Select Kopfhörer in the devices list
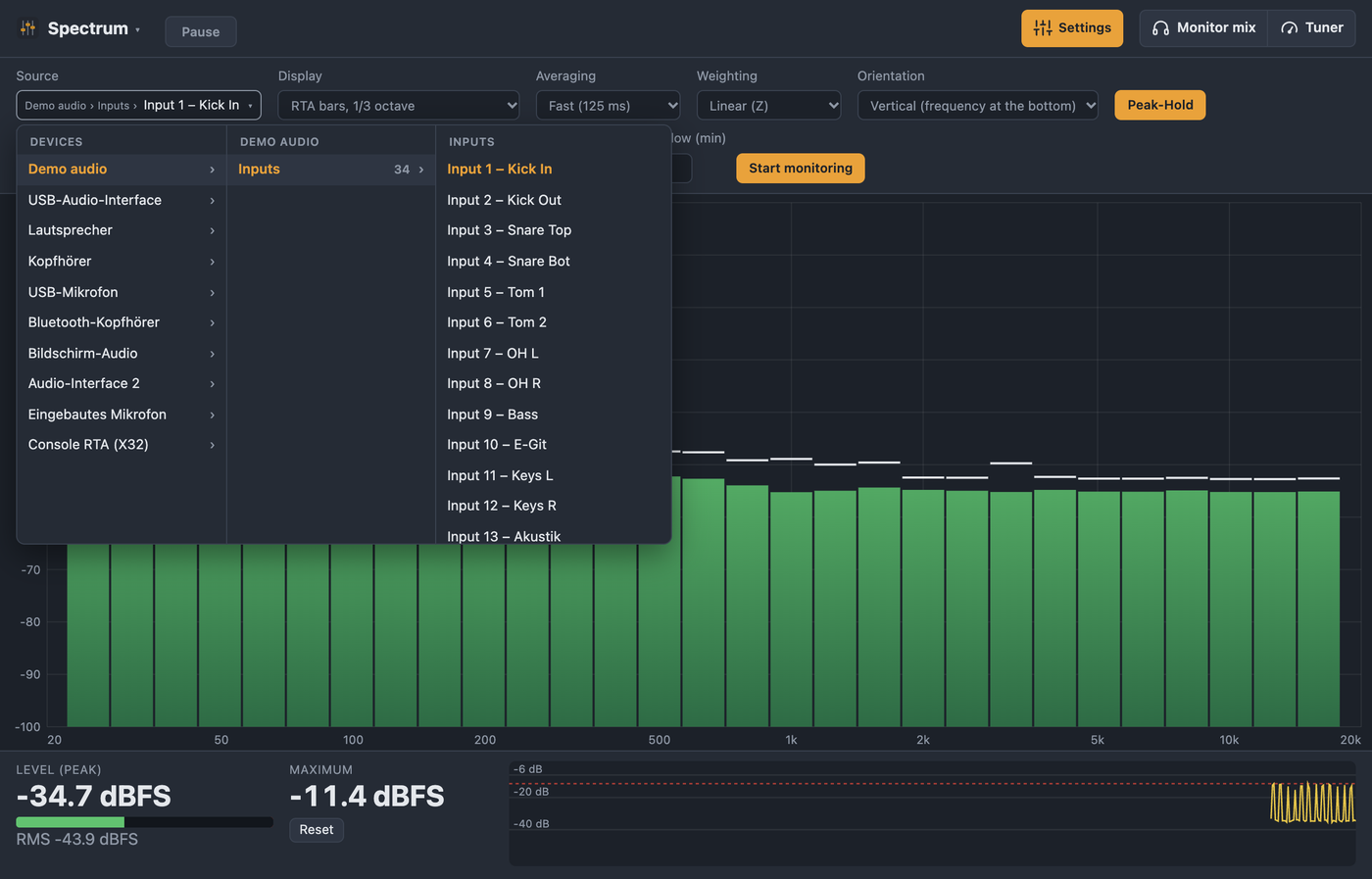The width and height of the screenshot is (1372, 879). click(122, 262)
